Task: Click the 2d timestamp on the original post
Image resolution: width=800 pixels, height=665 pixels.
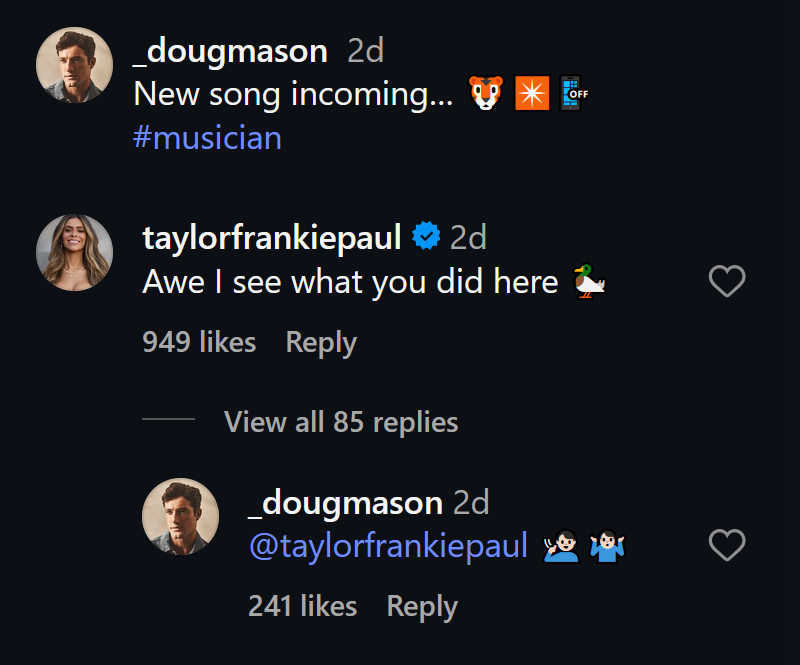Action: (362, 50)
